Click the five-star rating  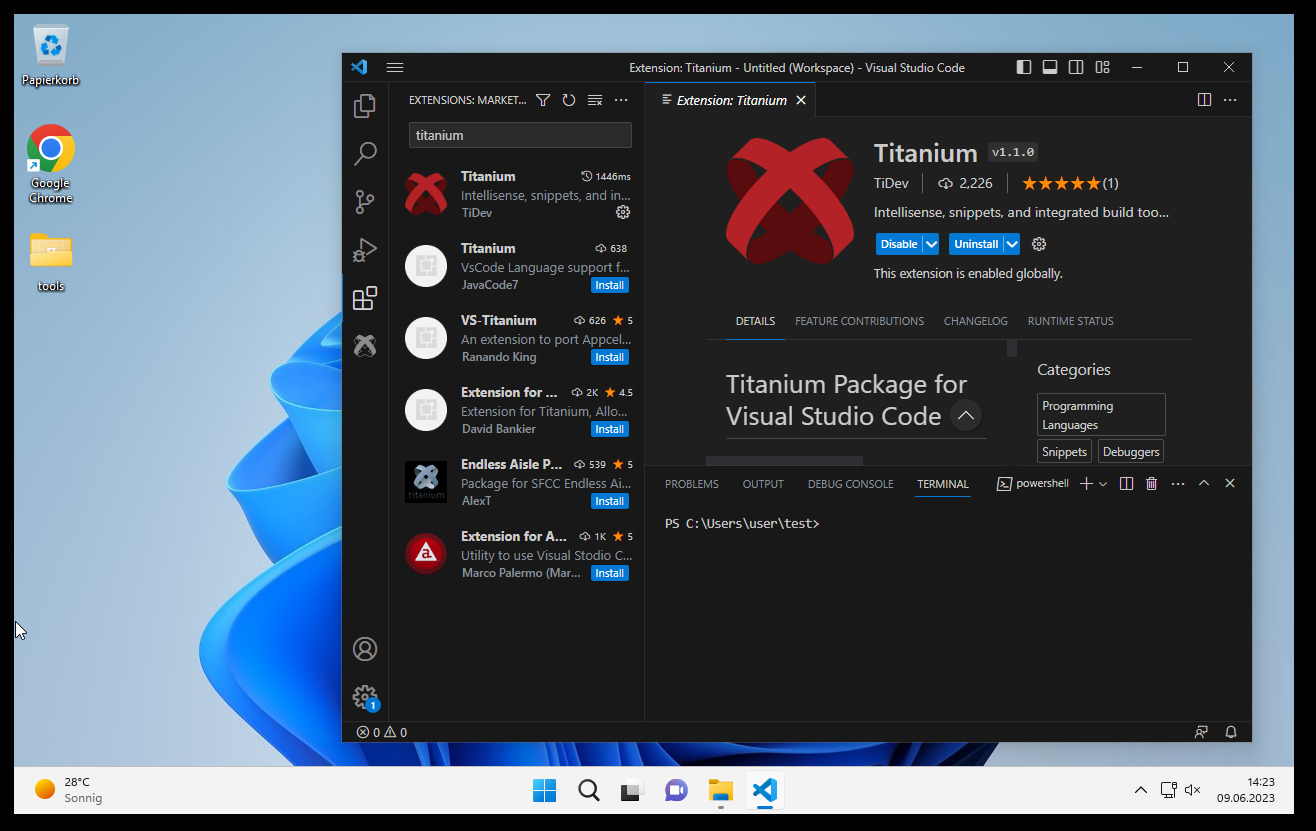[1070, 184]
